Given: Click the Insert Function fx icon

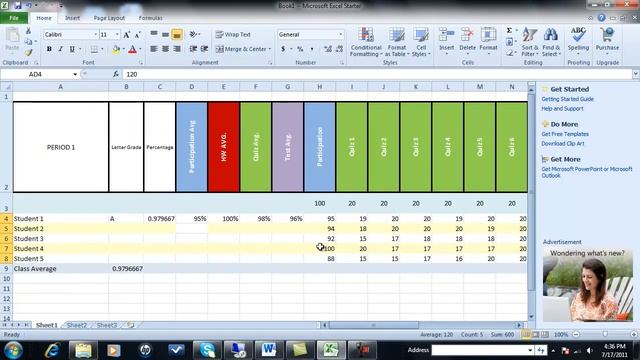Looking at the screenshot, I should pos(116,74).
